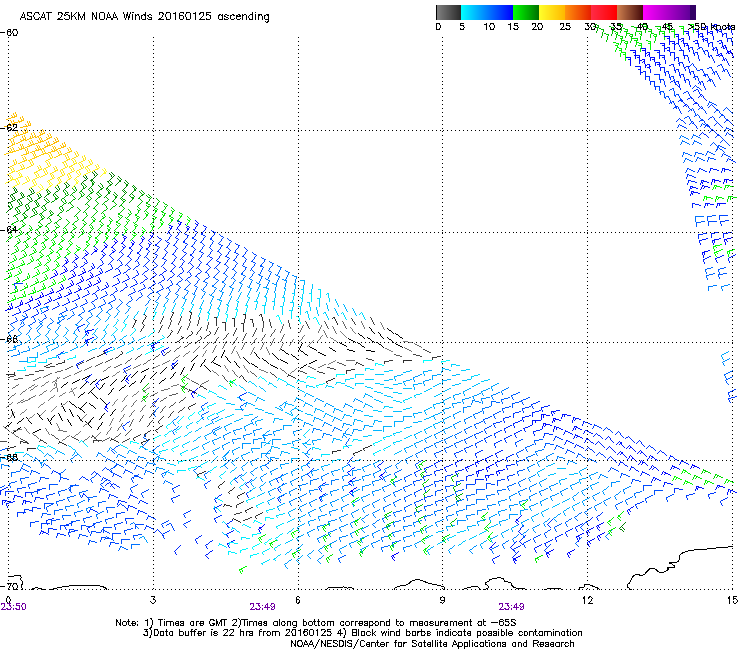Click the gray 0–5 knots legend segment
The height and width of the screenshot is (650, 740).
tap(448, 12)
